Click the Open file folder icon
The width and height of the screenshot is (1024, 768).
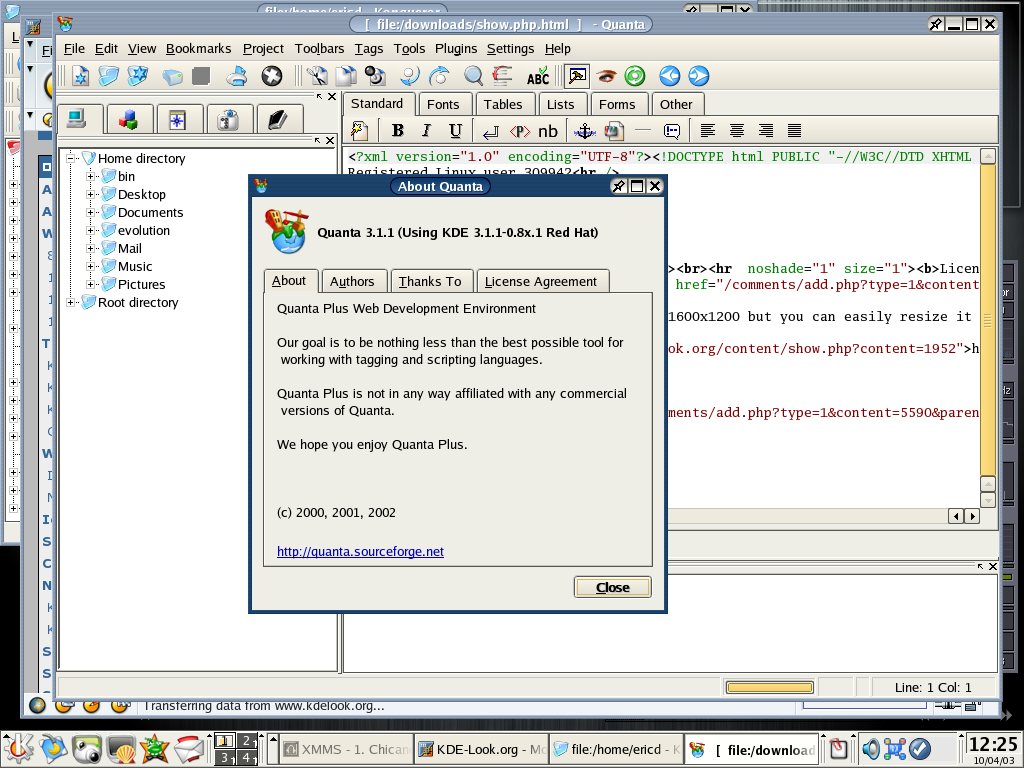point(108,76)
